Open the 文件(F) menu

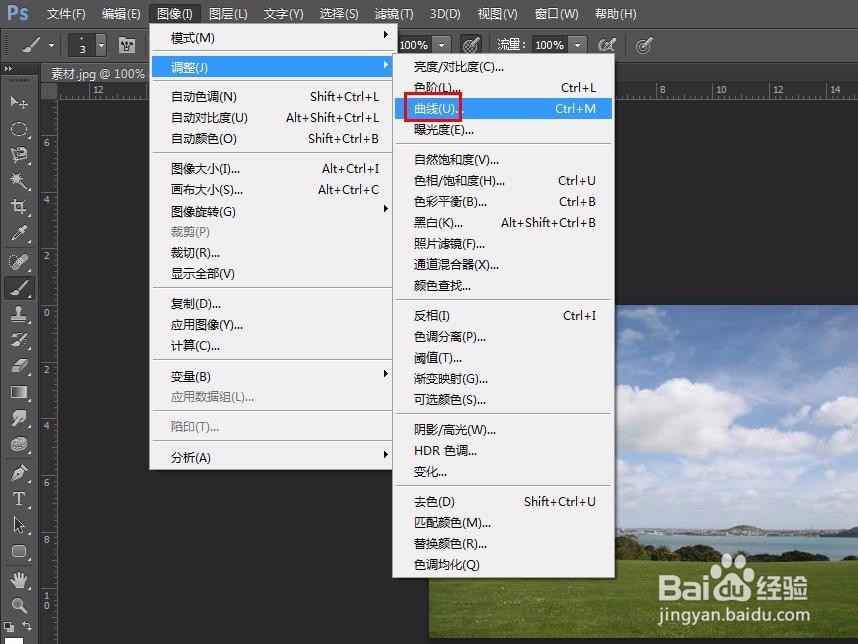[x=66, y=14]
